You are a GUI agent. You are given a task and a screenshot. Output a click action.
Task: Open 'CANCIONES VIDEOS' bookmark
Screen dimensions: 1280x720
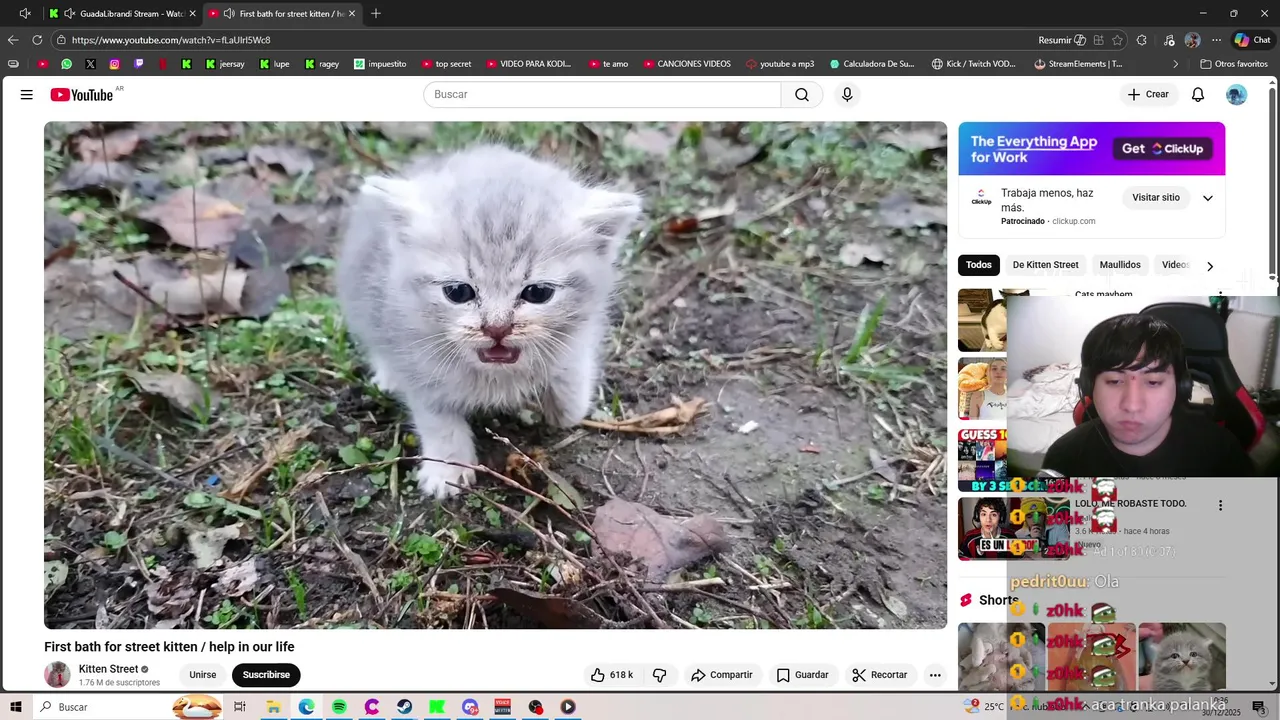pos(686,64)
